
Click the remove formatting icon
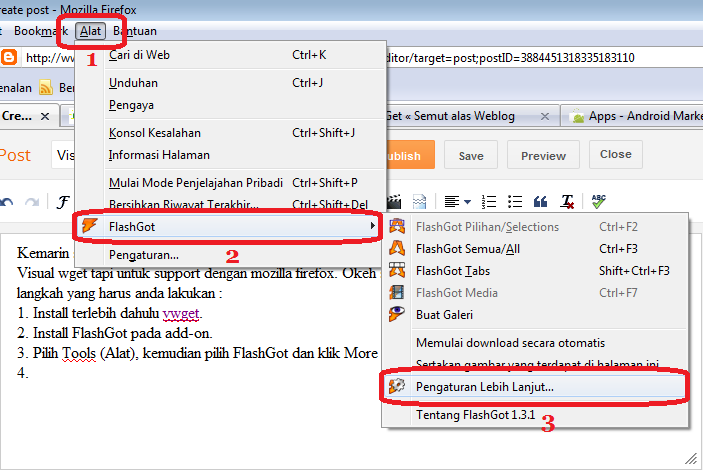tap(567, 202)
